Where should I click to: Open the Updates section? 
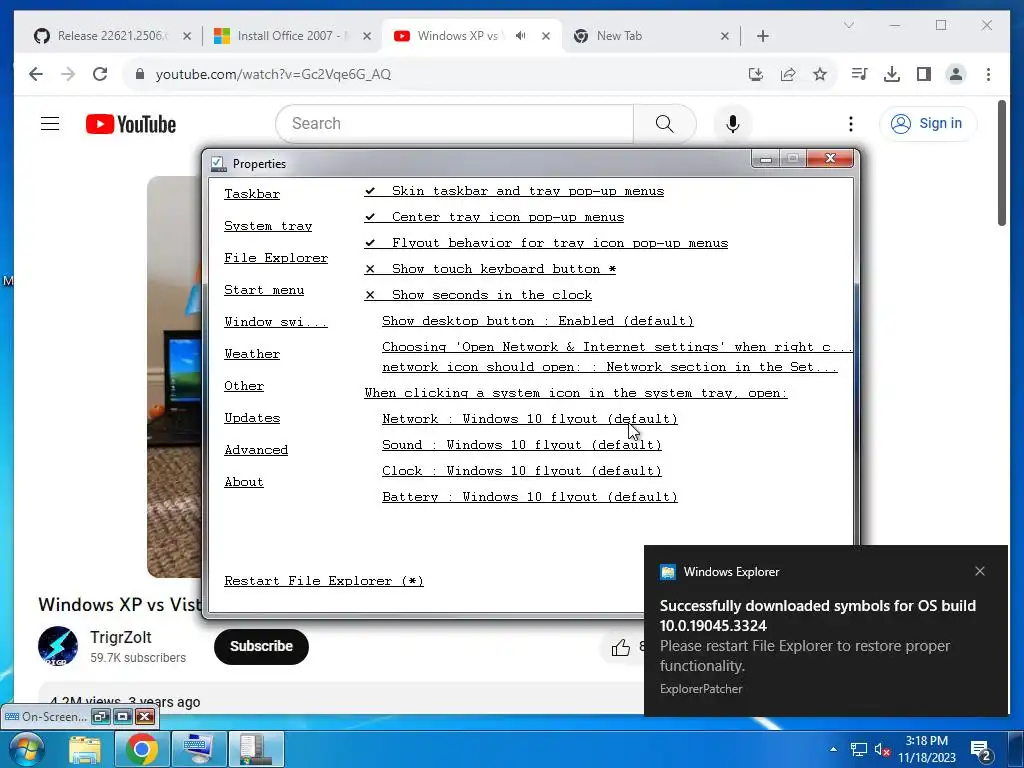(x=252, y=418)
